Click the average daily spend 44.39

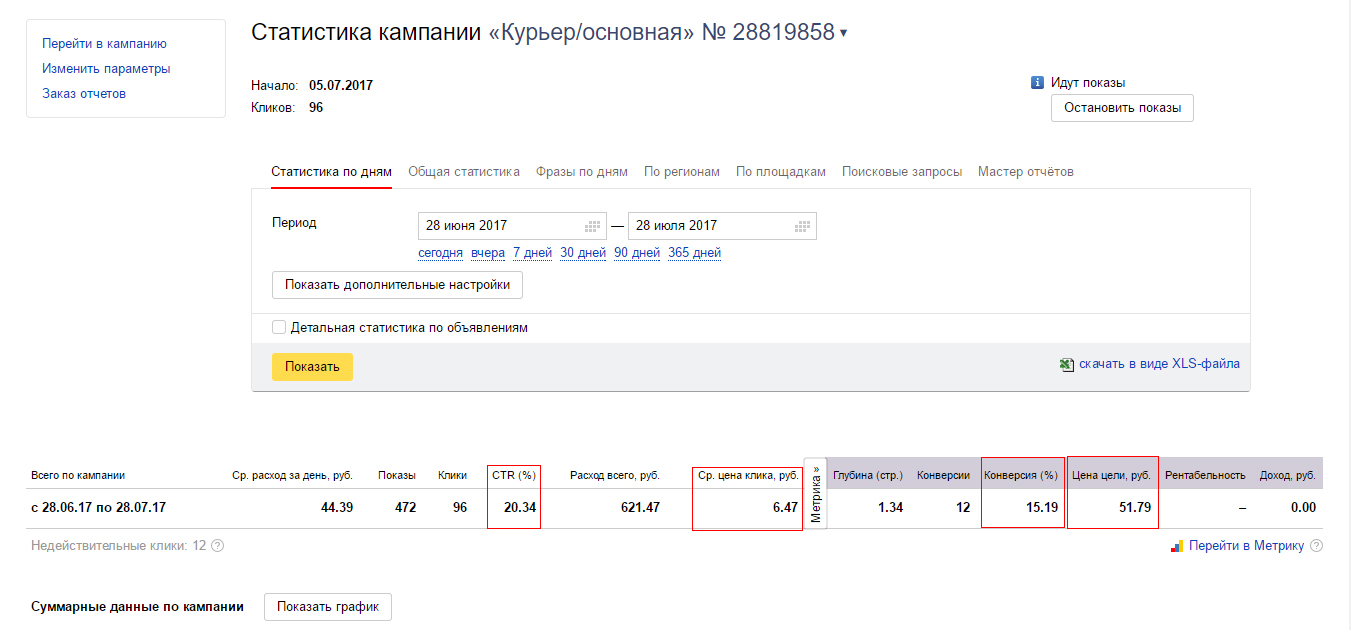(336, 508)
